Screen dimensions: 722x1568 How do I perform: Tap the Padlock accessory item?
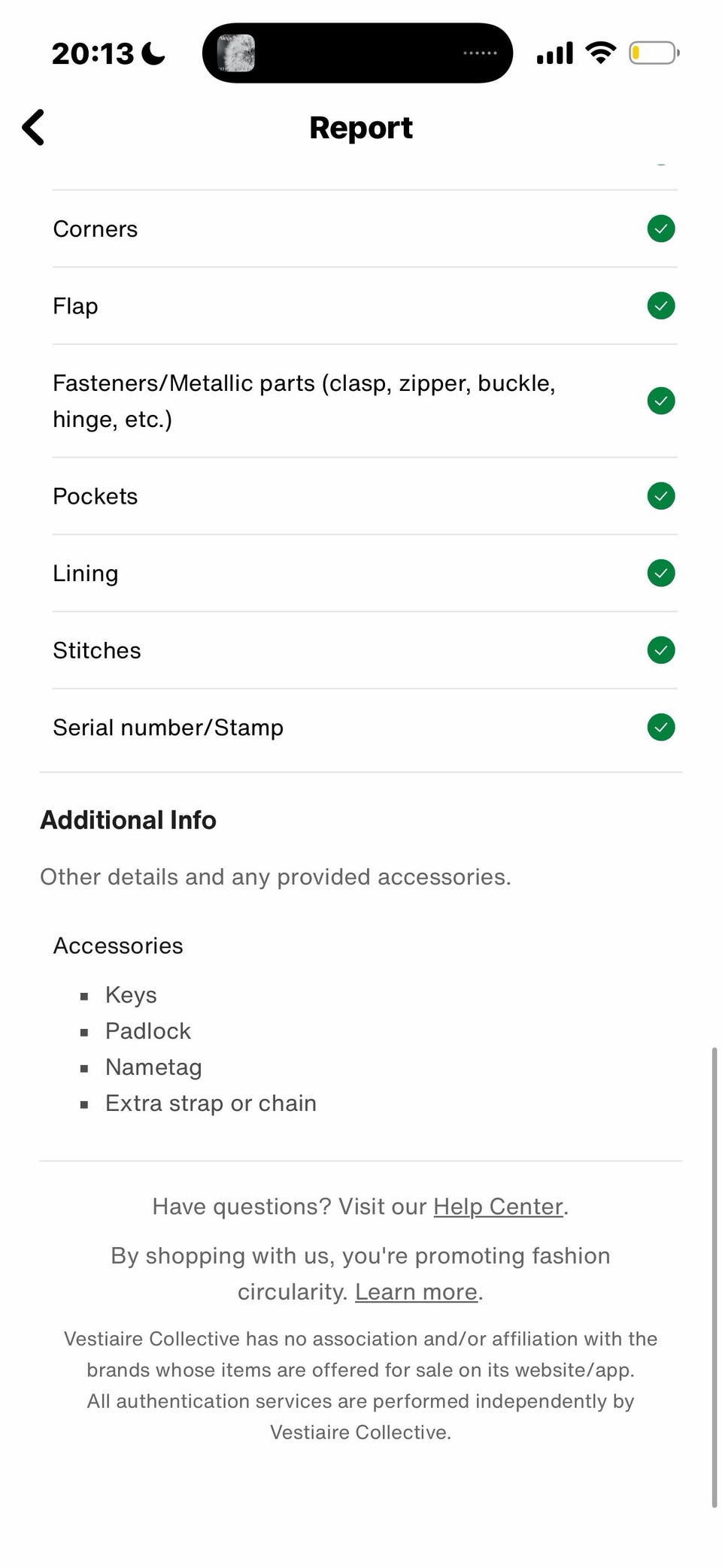pos(148,1031)
